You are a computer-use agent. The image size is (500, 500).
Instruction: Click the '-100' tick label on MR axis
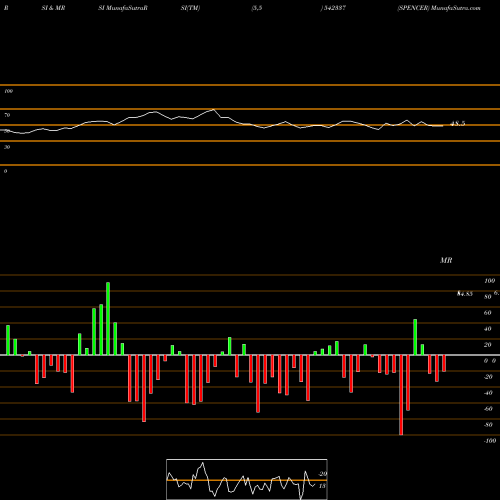click(490, 441)
